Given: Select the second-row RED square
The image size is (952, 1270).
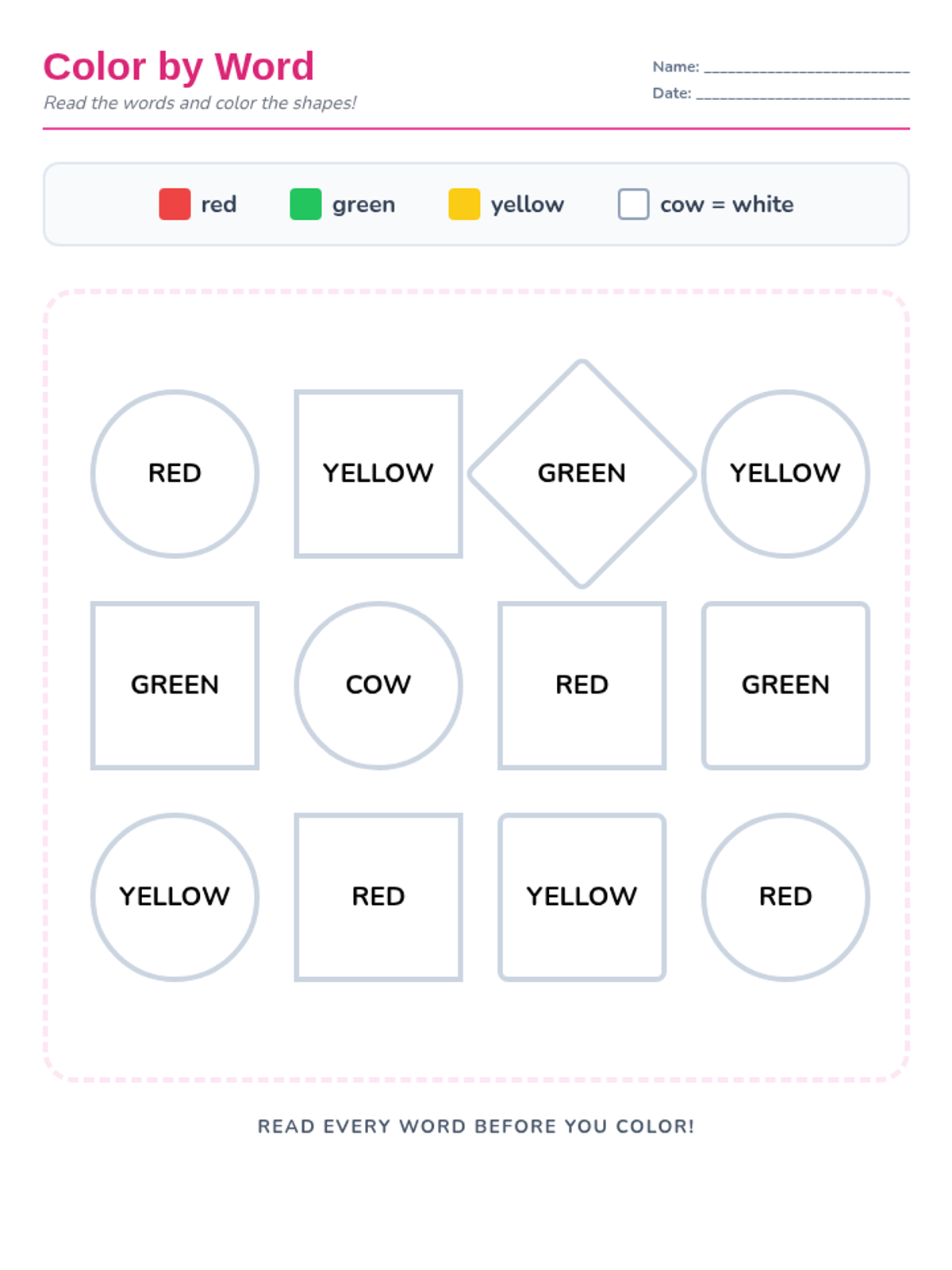Looking at the screenshot, I should coord(582,685).
